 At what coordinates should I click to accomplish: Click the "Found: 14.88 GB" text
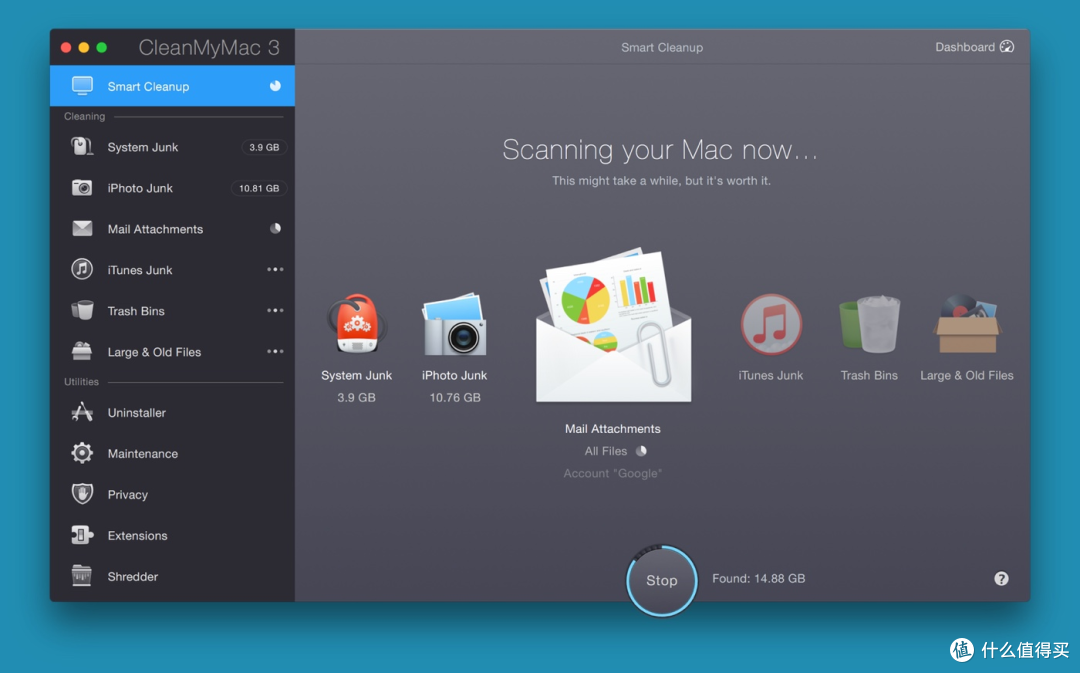click(x=758, y=579)
